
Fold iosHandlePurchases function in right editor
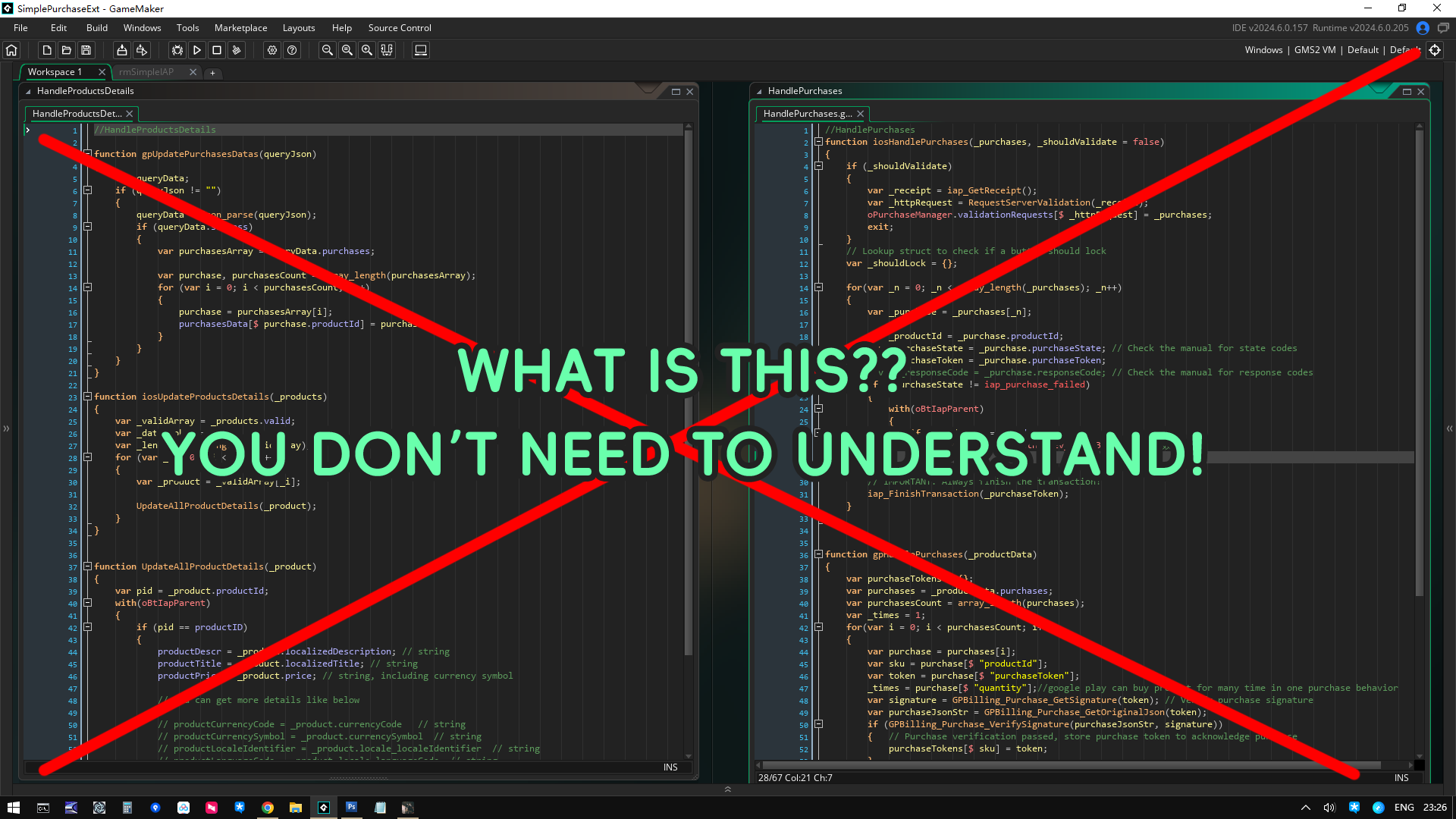coord(819,142)
